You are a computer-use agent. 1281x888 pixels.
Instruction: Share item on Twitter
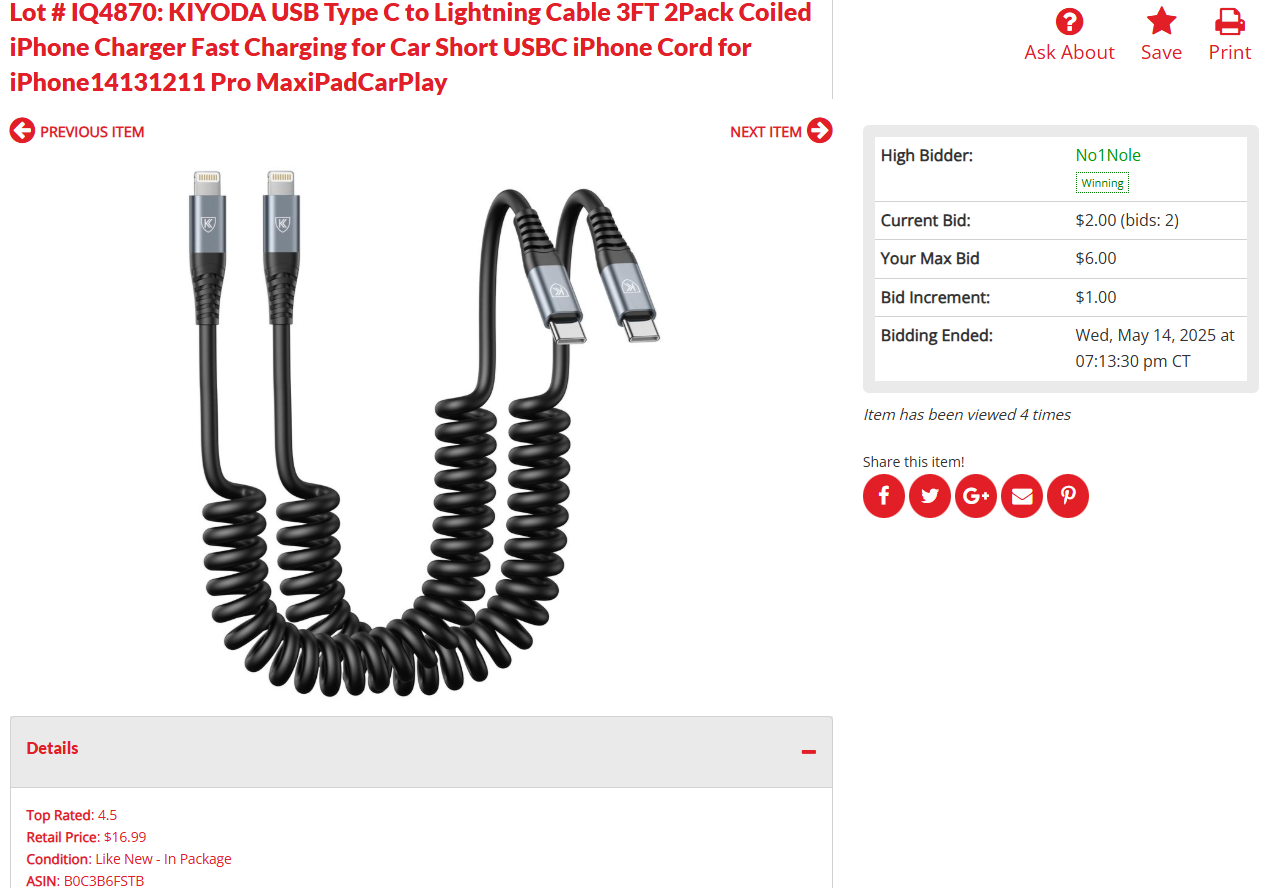pos(930,496)
